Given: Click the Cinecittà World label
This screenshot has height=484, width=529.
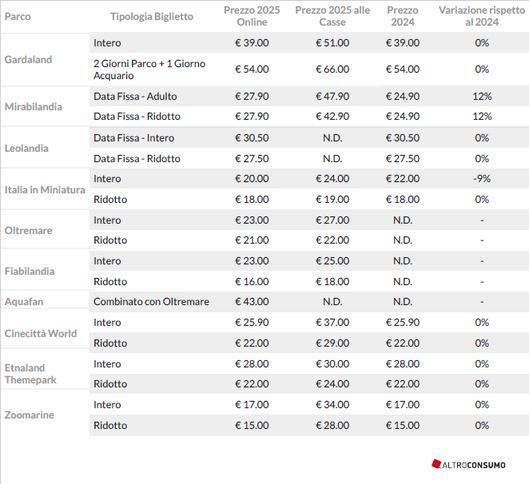Looking at the screenshot, I should (41, 333).
